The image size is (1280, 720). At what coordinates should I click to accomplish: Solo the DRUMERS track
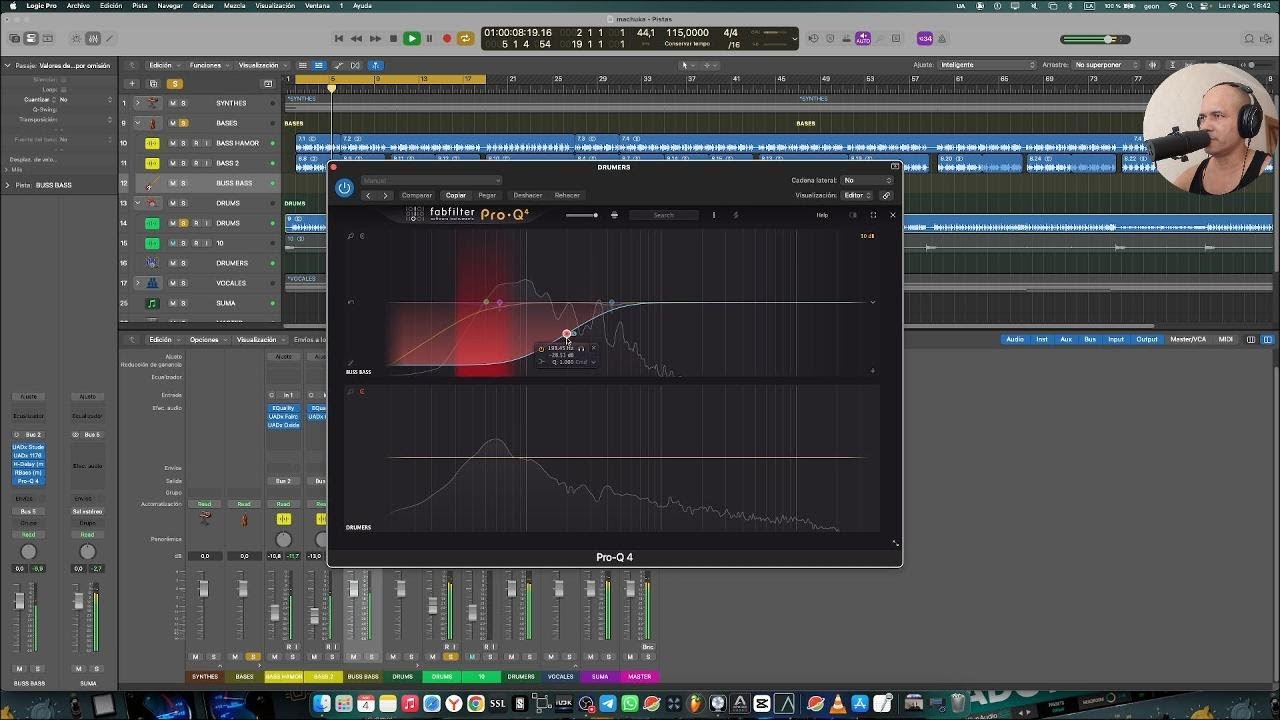[183, 263]
